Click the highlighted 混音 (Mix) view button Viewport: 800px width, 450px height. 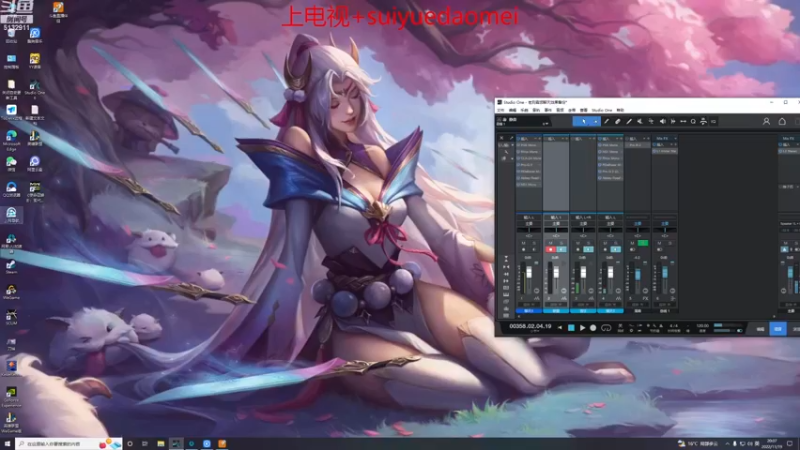tap(778, 329)
